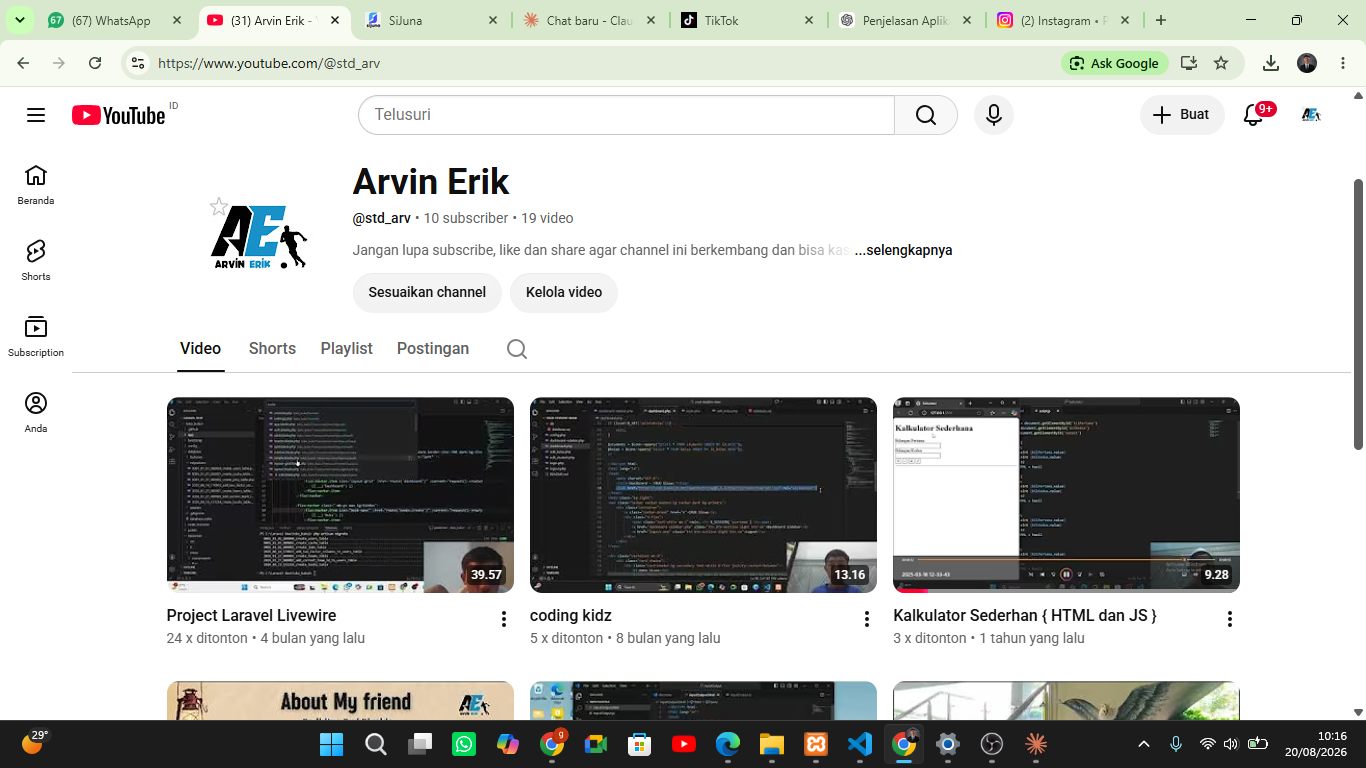1366x768 pixels.
Task: Open options for coding kidz video
Action: [867, 619]
